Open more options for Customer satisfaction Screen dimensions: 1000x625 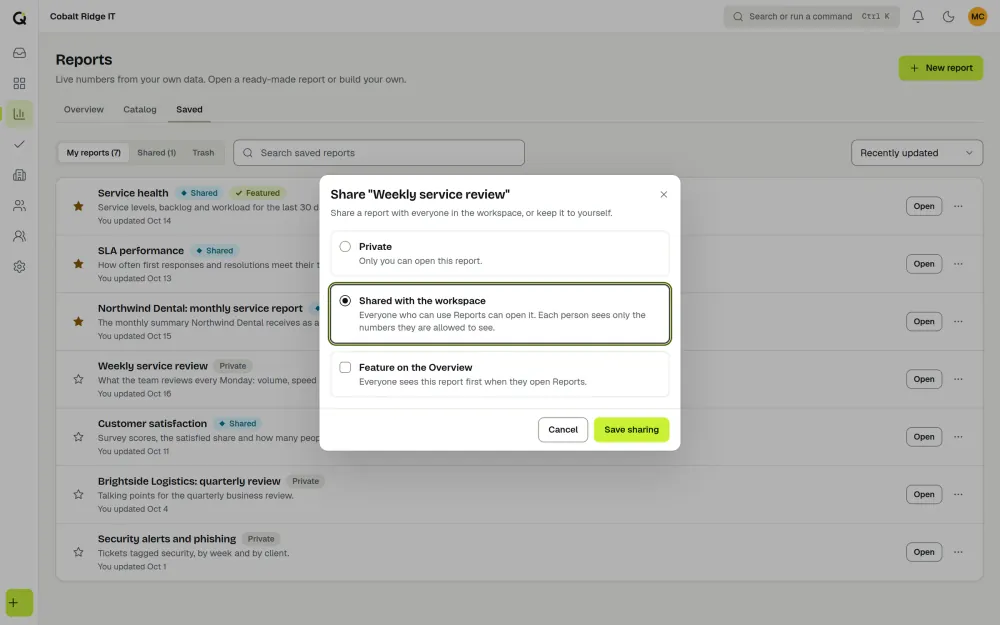[x=958, y=437]
